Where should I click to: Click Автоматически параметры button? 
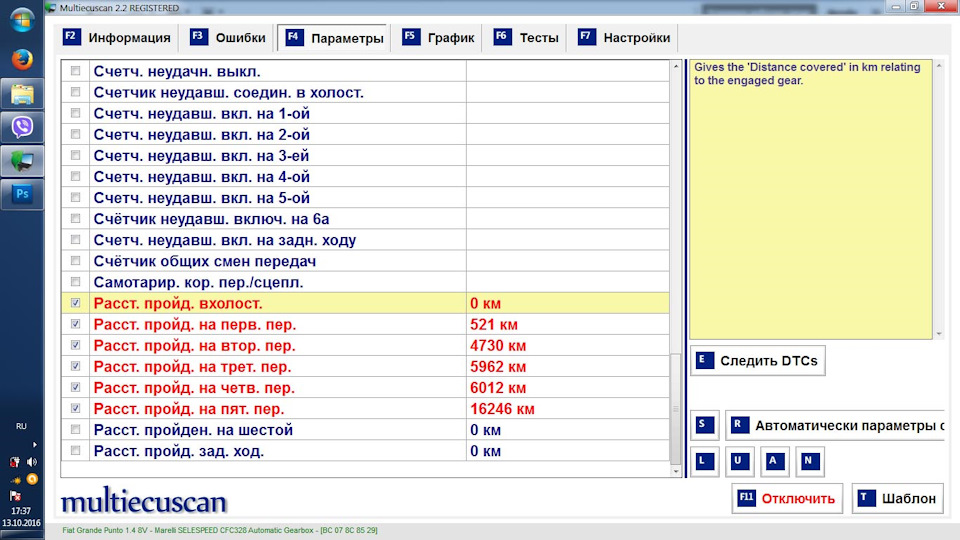click(x=836, y=426)
